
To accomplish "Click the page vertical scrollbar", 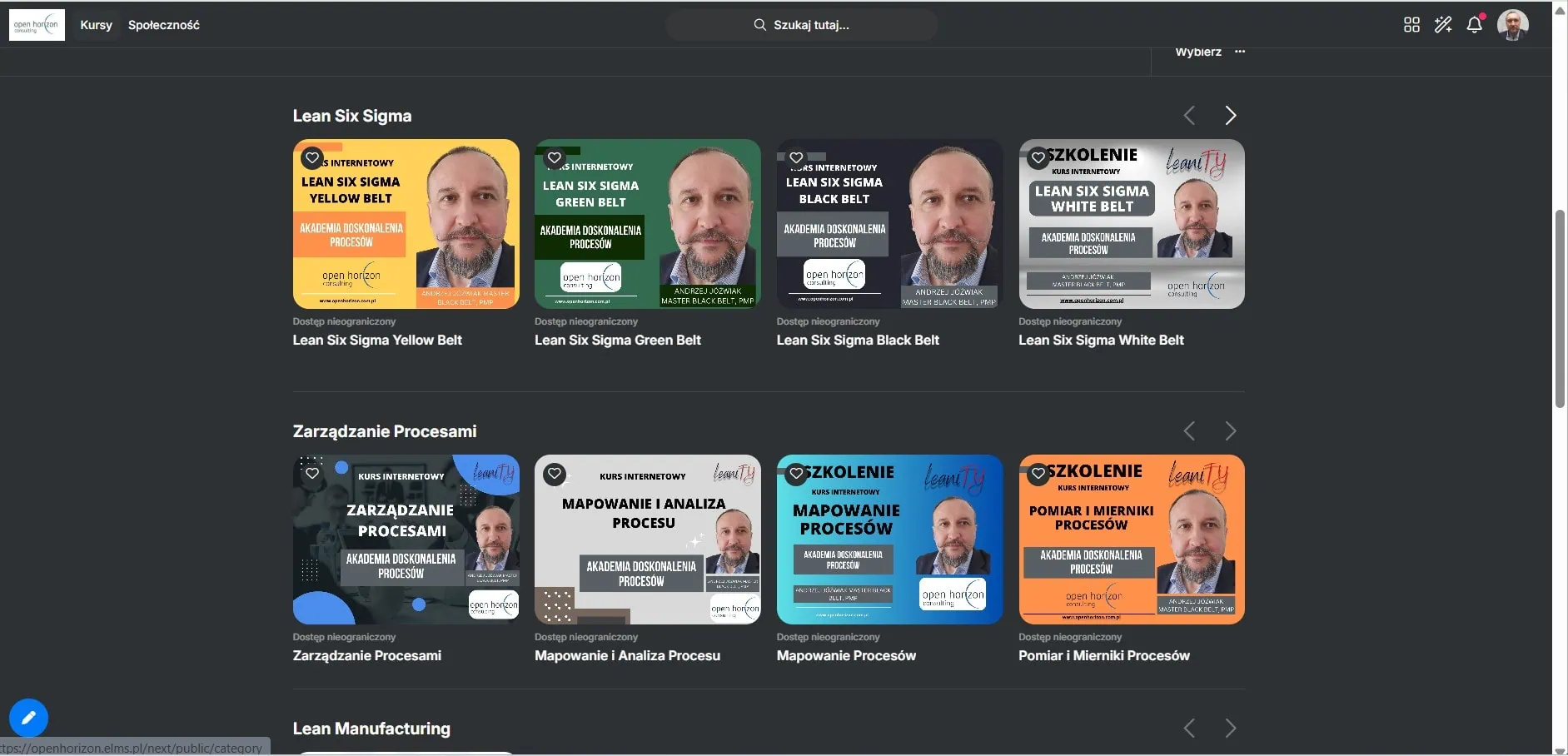I will [1560, 308].
